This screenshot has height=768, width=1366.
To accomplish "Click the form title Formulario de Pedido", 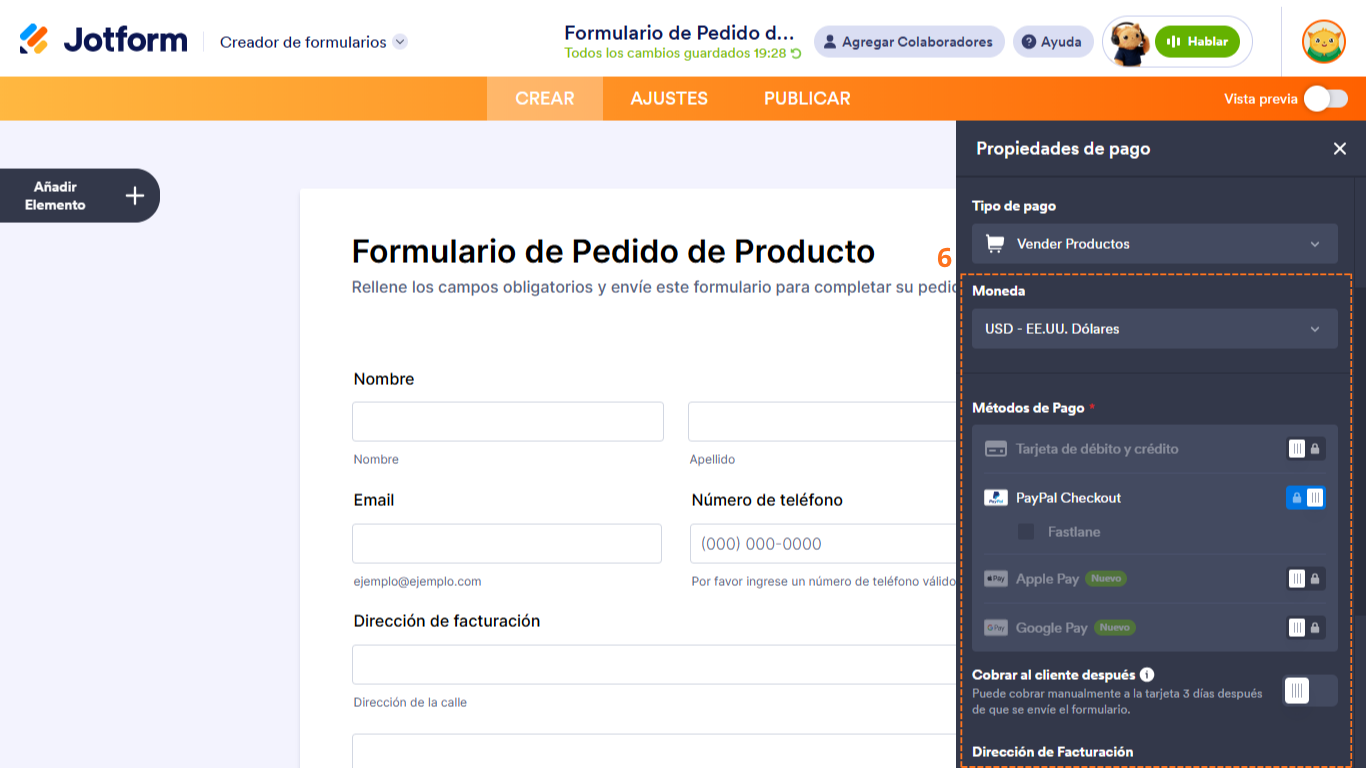I will pos(680,32).
